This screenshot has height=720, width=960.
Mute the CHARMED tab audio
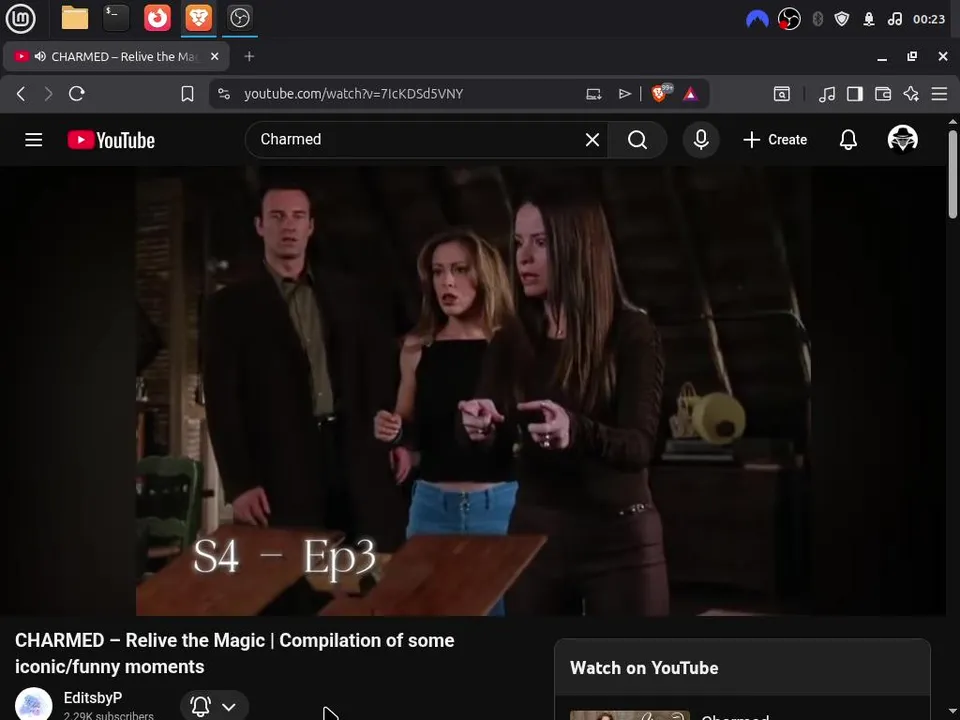coord(40,56)
